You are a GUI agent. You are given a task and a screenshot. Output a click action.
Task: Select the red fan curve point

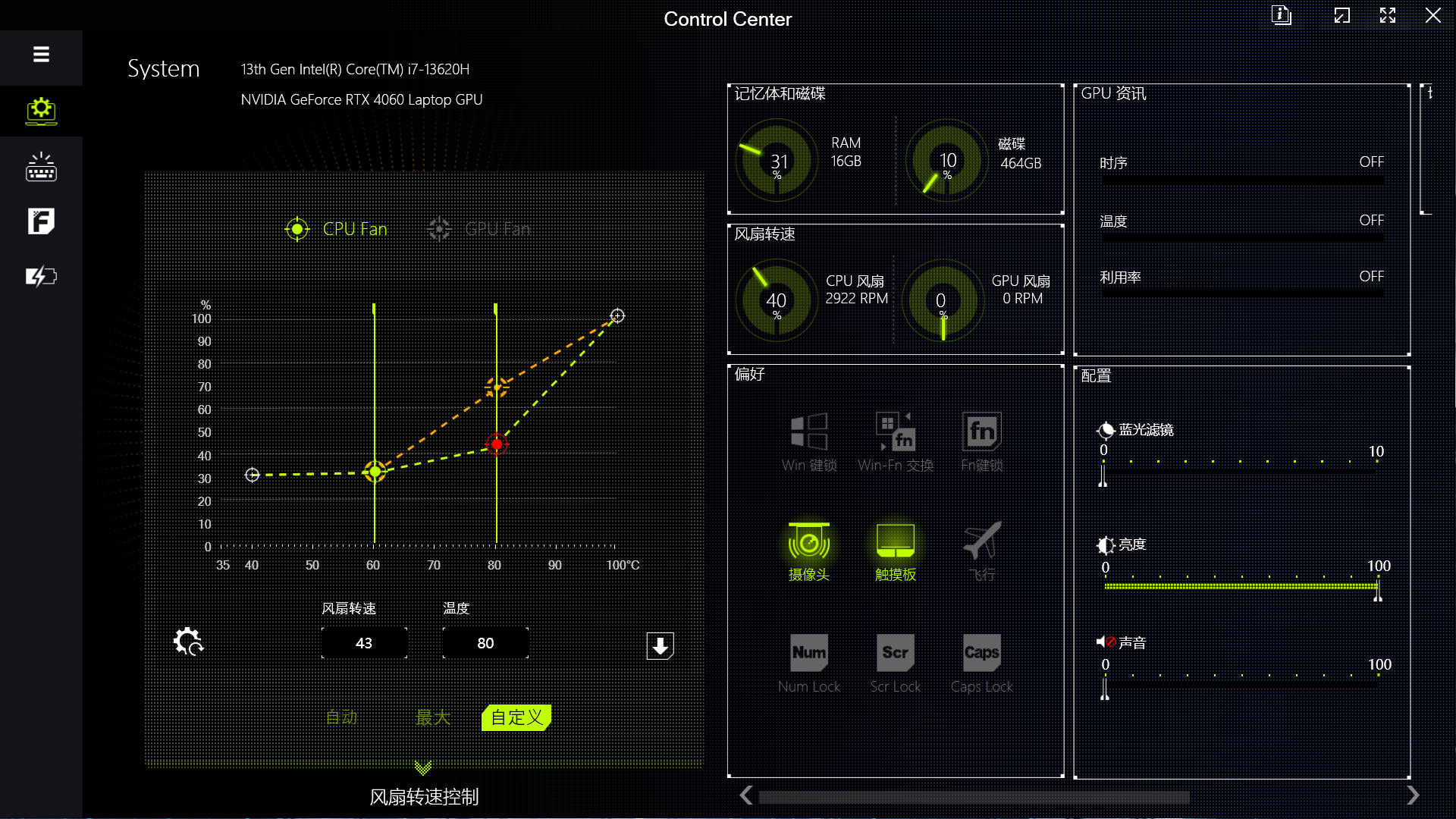[x=497, y=444]
